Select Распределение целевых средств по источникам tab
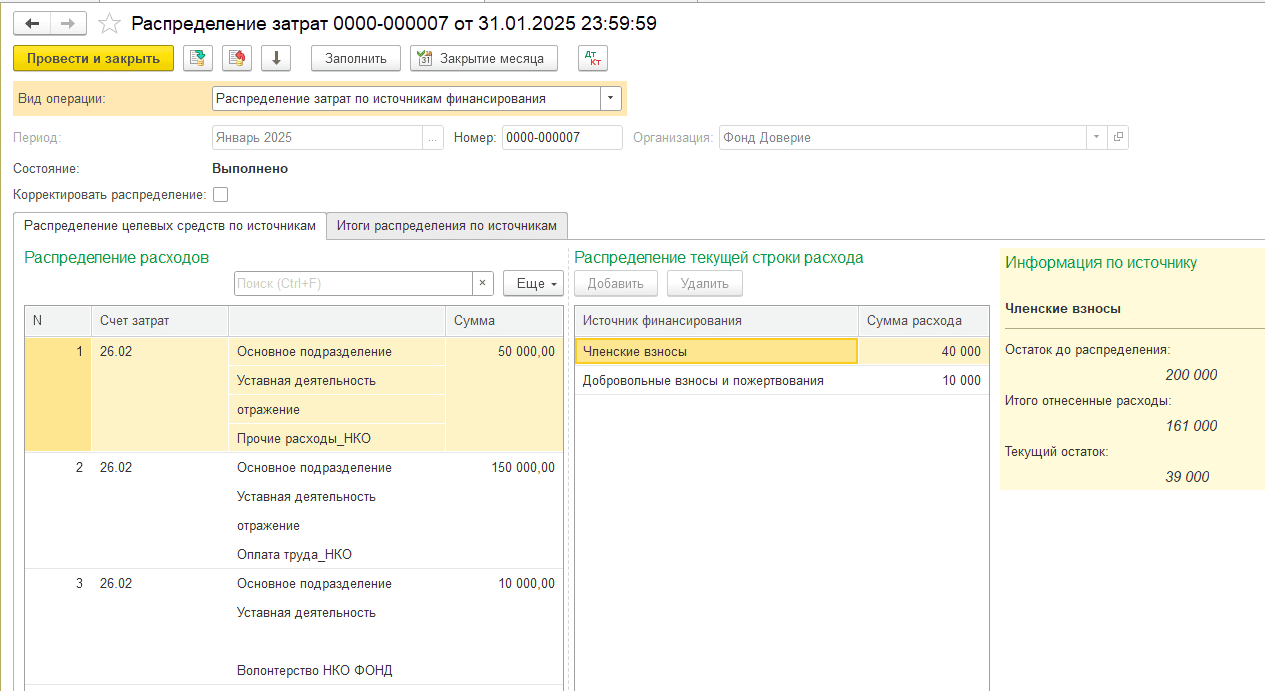 point(170,226)
